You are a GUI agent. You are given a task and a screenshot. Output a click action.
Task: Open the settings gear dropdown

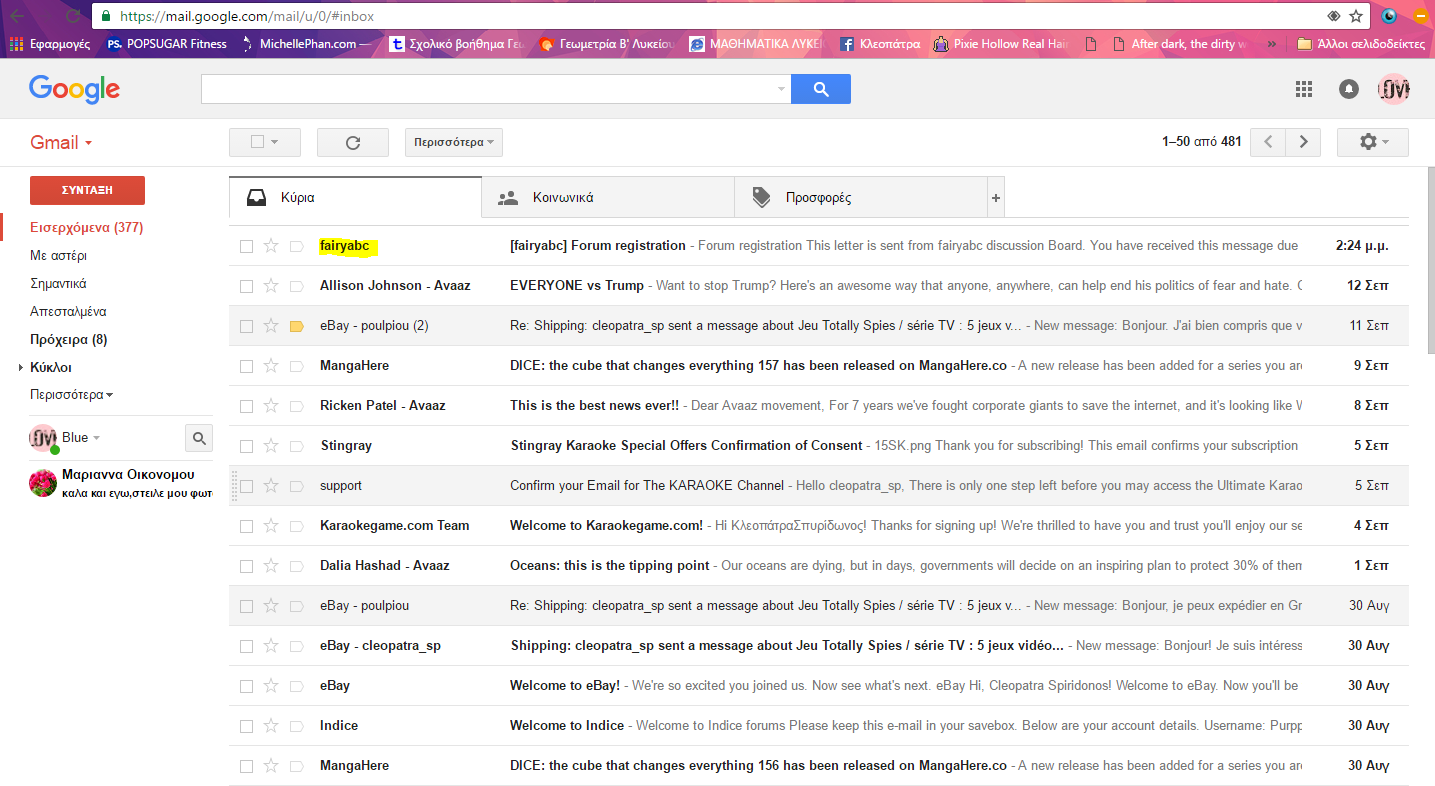coord(1373,142)
